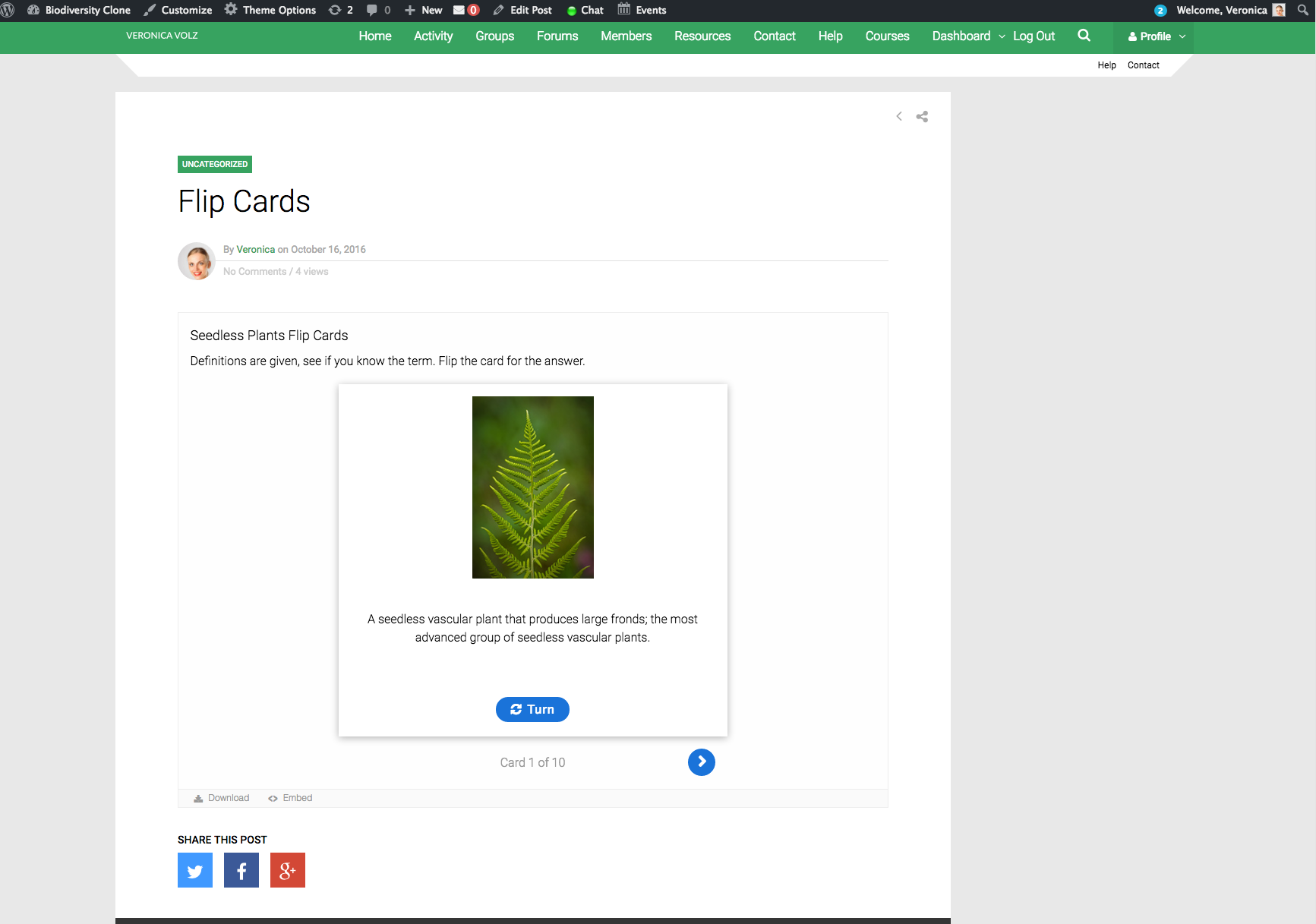Viewport: 1316px width, 924px height.
Task: Open the comments bubble icon
Action: click(378, 10)
